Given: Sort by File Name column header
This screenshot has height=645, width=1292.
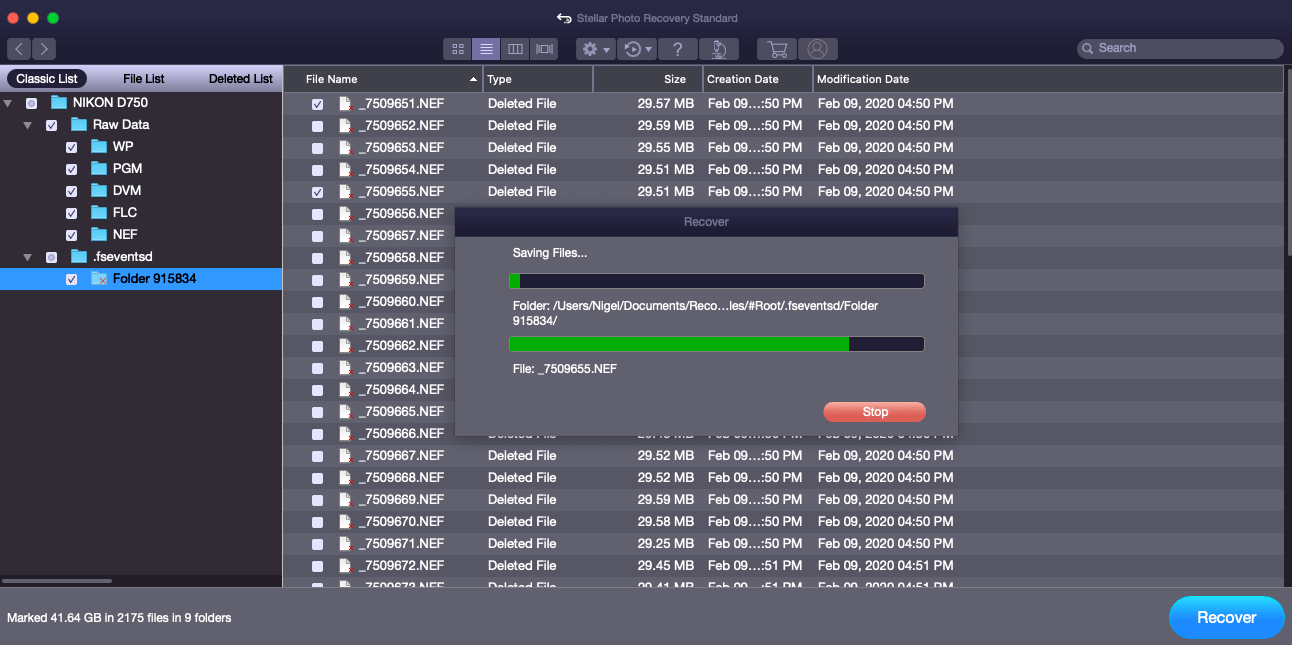Looking at the screenshot, I should pos(383,79).
